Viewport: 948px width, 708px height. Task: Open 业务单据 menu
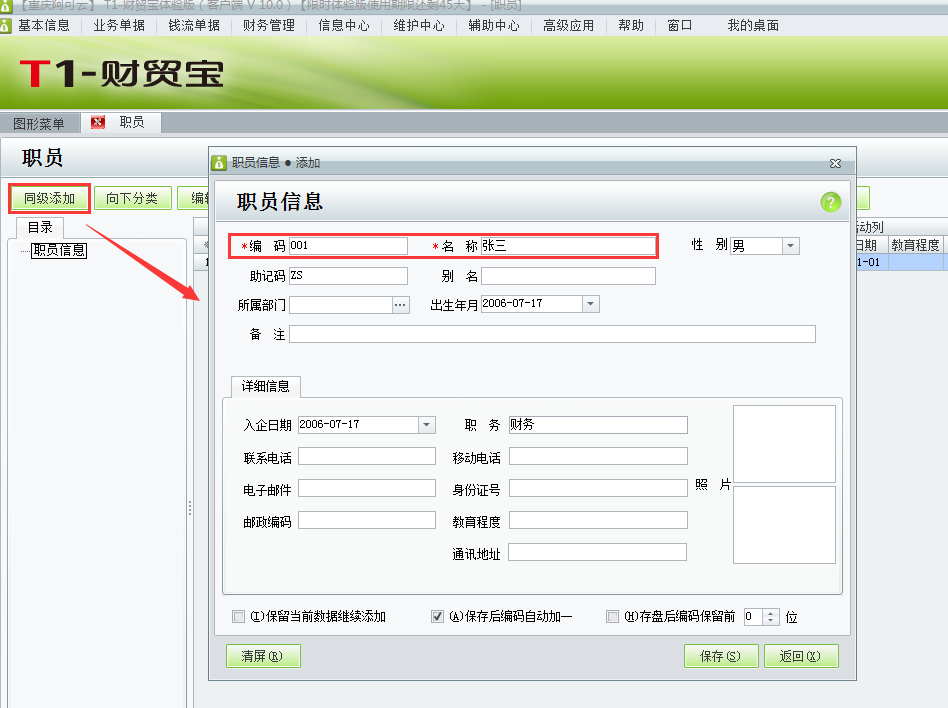point(119,25)
